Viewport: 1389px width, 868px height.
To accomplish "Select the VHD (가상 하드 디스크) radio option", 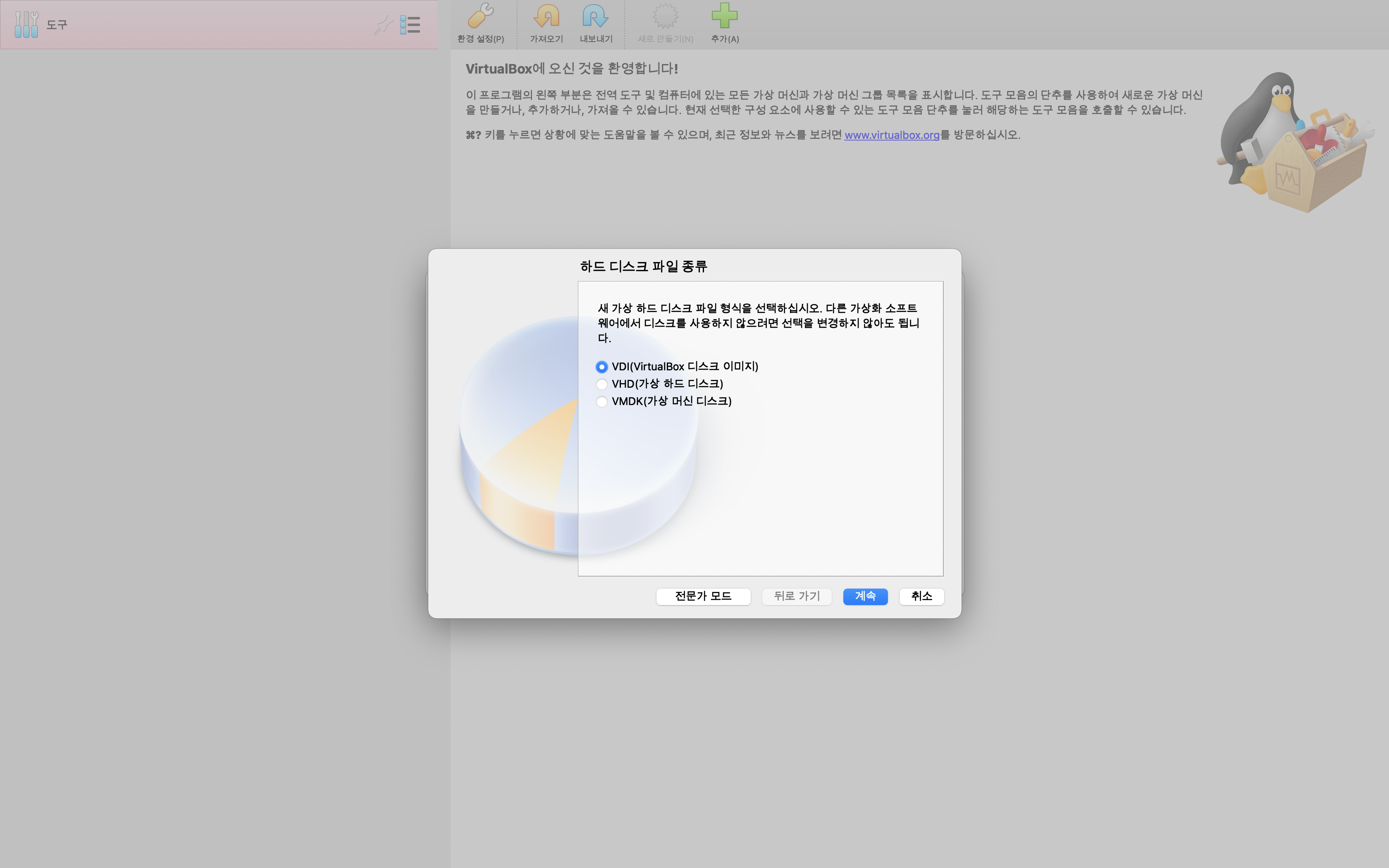I will [601, 384].
